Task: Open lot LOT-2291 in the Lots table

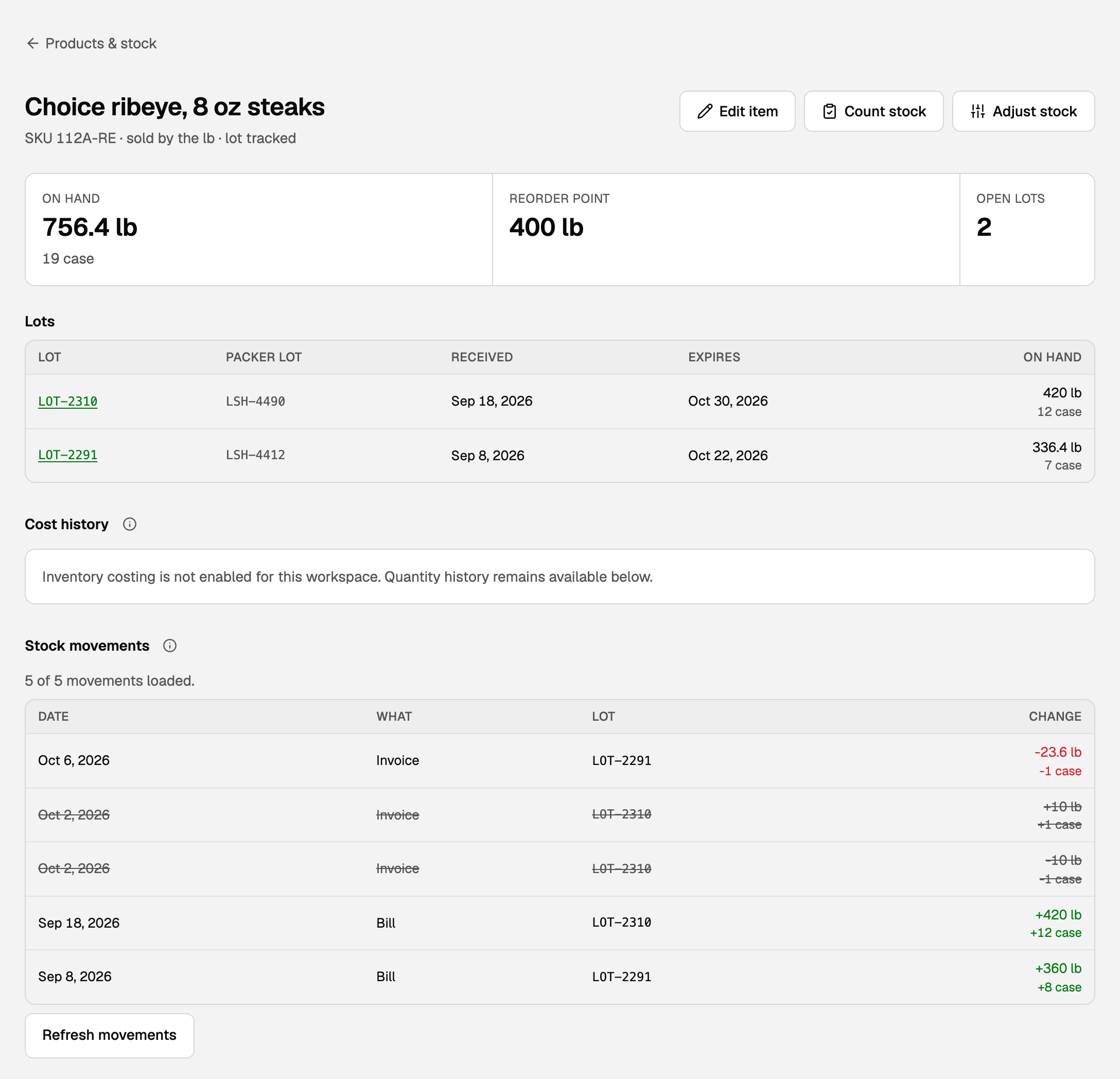Action: pos(67,455)
